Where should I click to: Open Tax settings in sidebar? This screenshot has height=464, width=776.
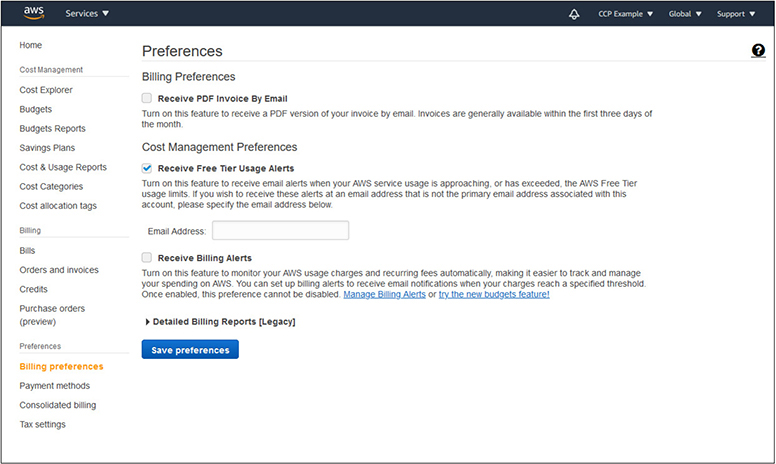pos(42,424)
